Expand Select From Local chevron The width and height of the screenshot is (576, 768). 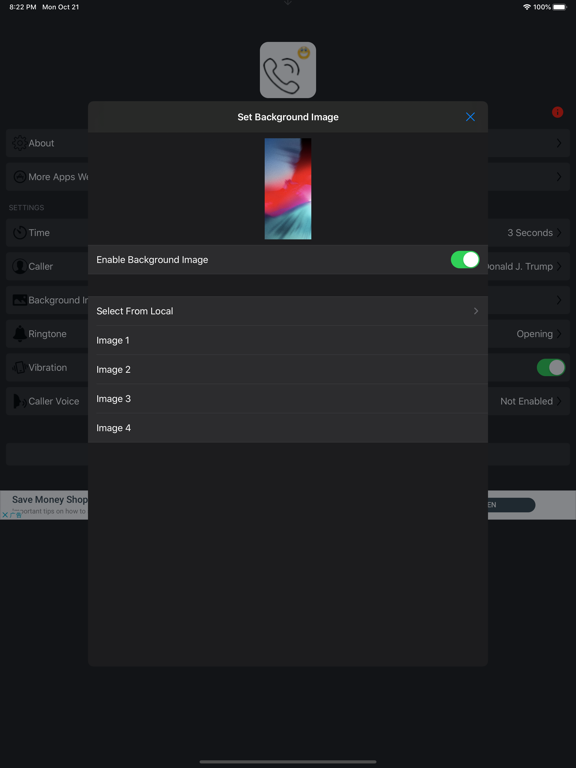pyautogui.click(x=476, y=311)
